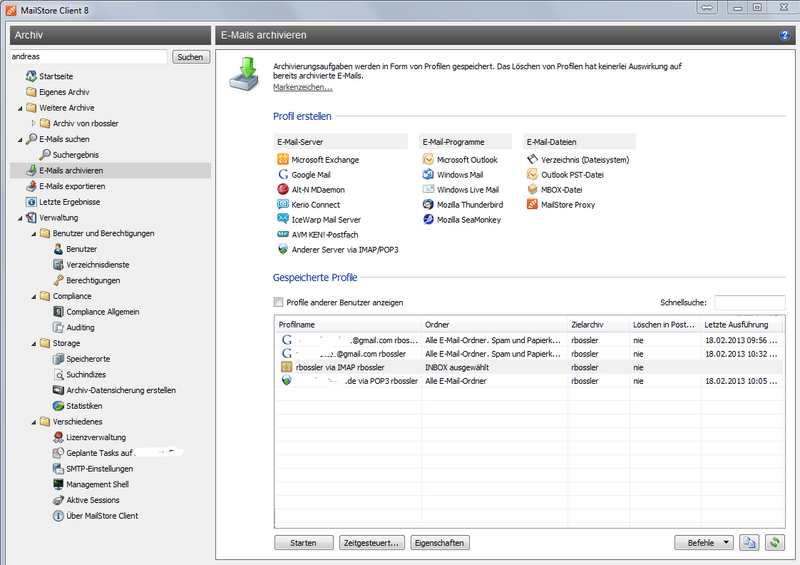Click the Letzte Ausführung column header
Viewport: 800px width, 565px height.
click(741, 325)
